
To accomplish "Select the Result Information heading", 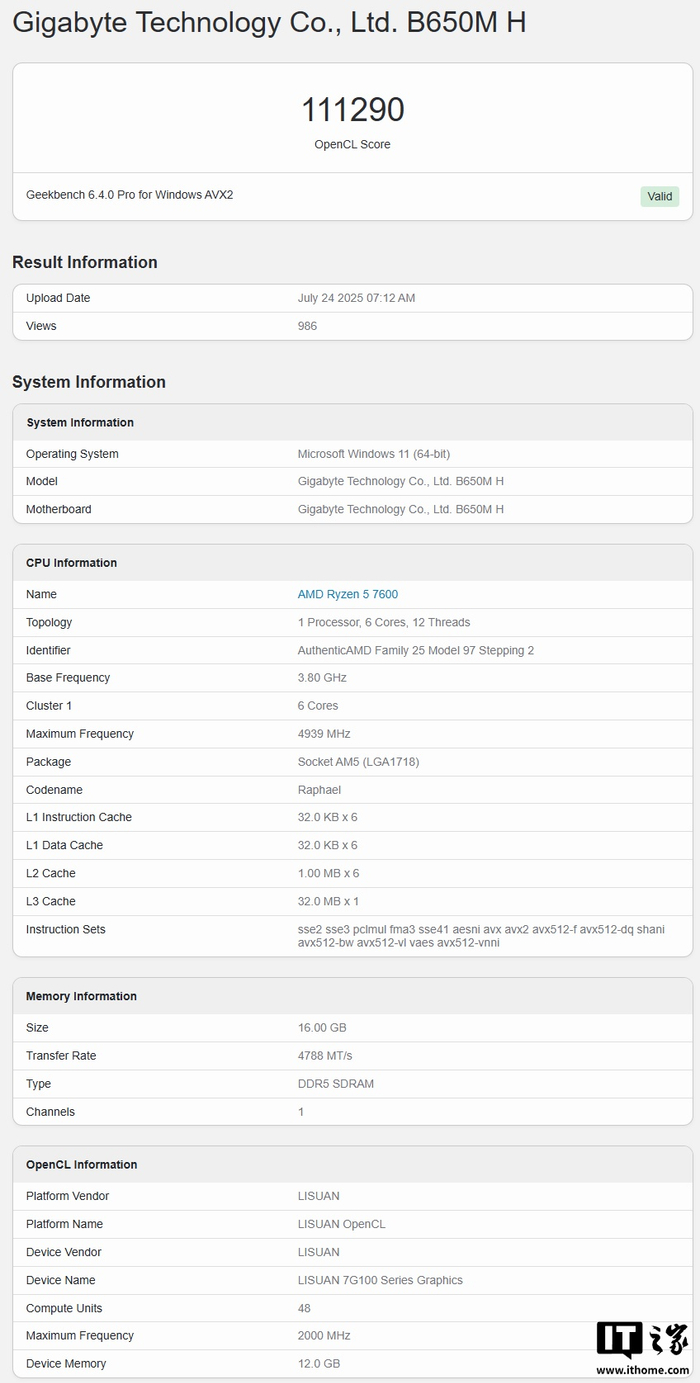I will [x=85, y=262].
